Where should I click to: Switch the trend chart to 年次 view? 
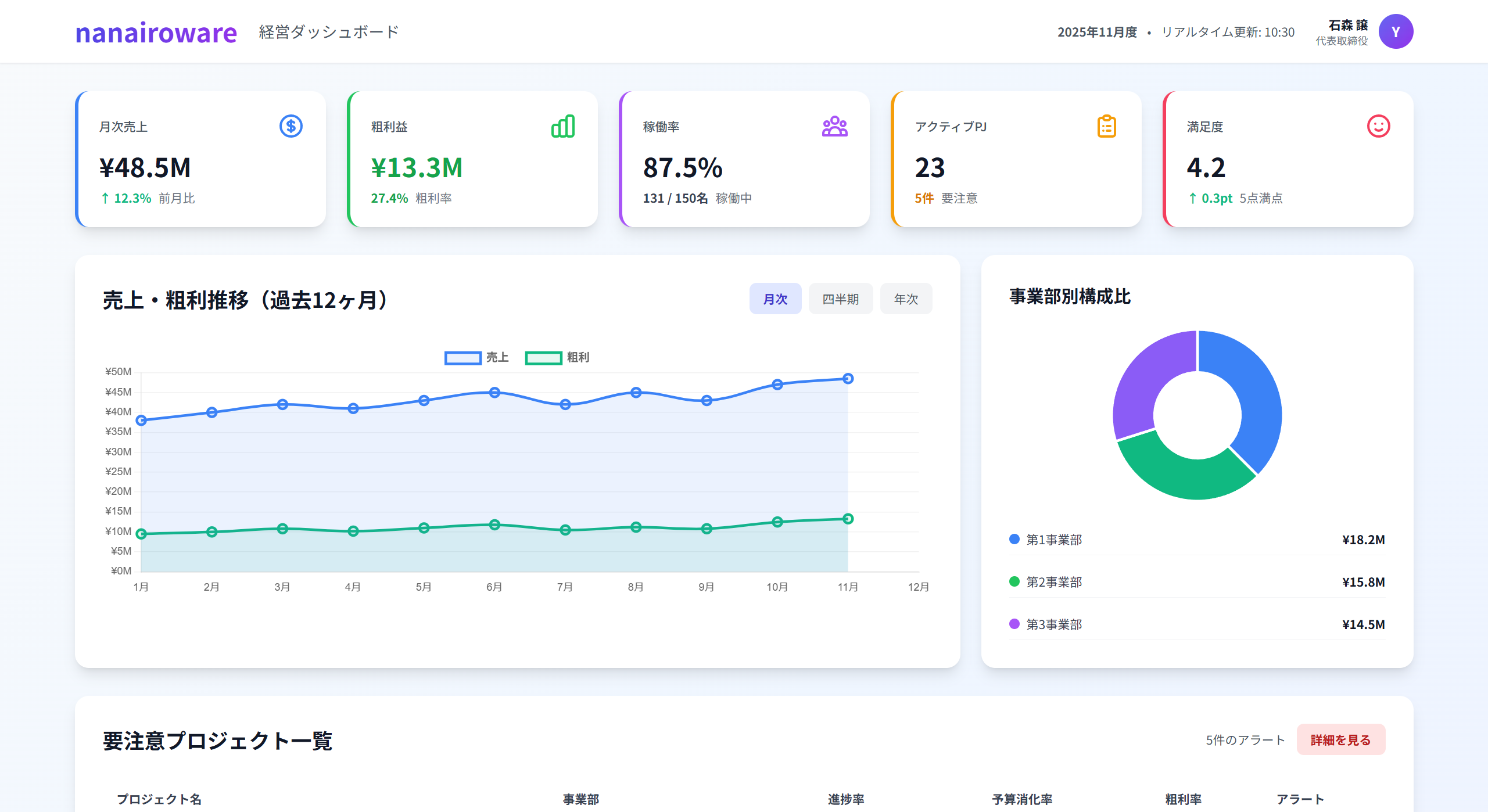coord(906,298)
